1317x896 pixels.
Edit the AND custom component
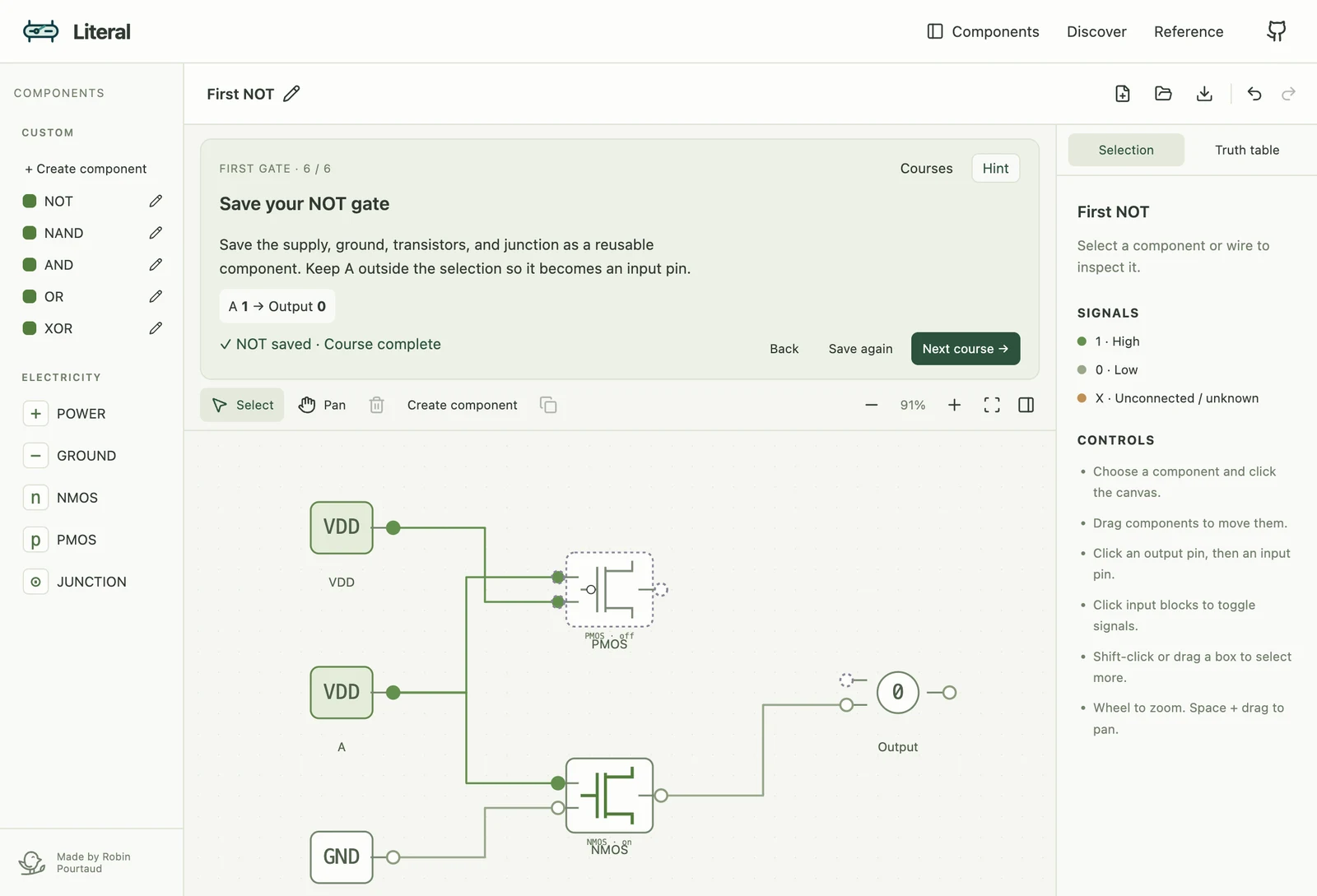coord(156,264)
